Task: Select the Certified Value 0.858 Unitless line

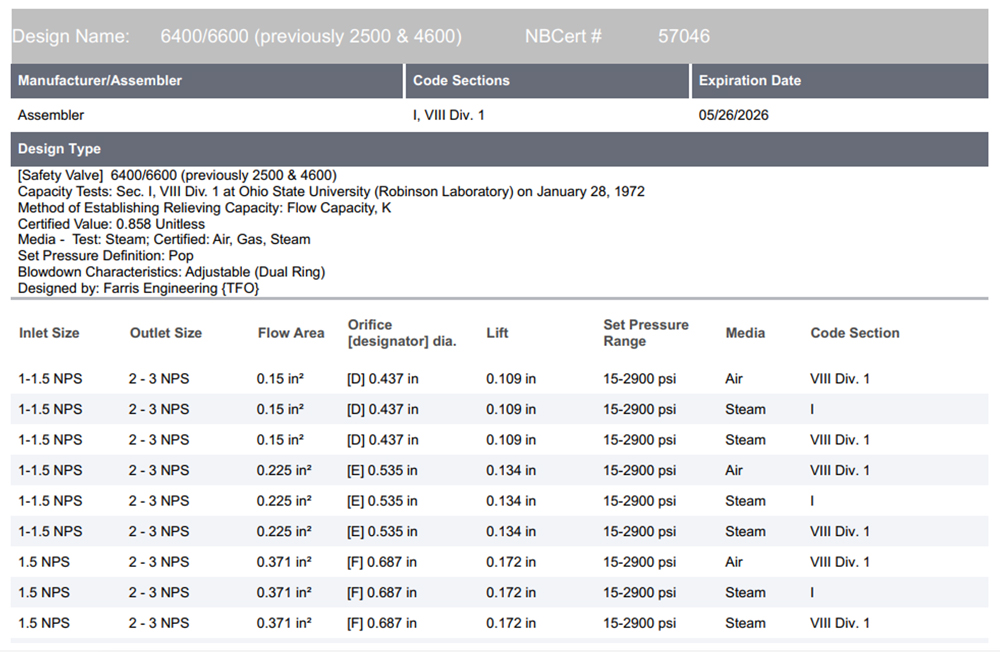Action: [x=111, y=224]
